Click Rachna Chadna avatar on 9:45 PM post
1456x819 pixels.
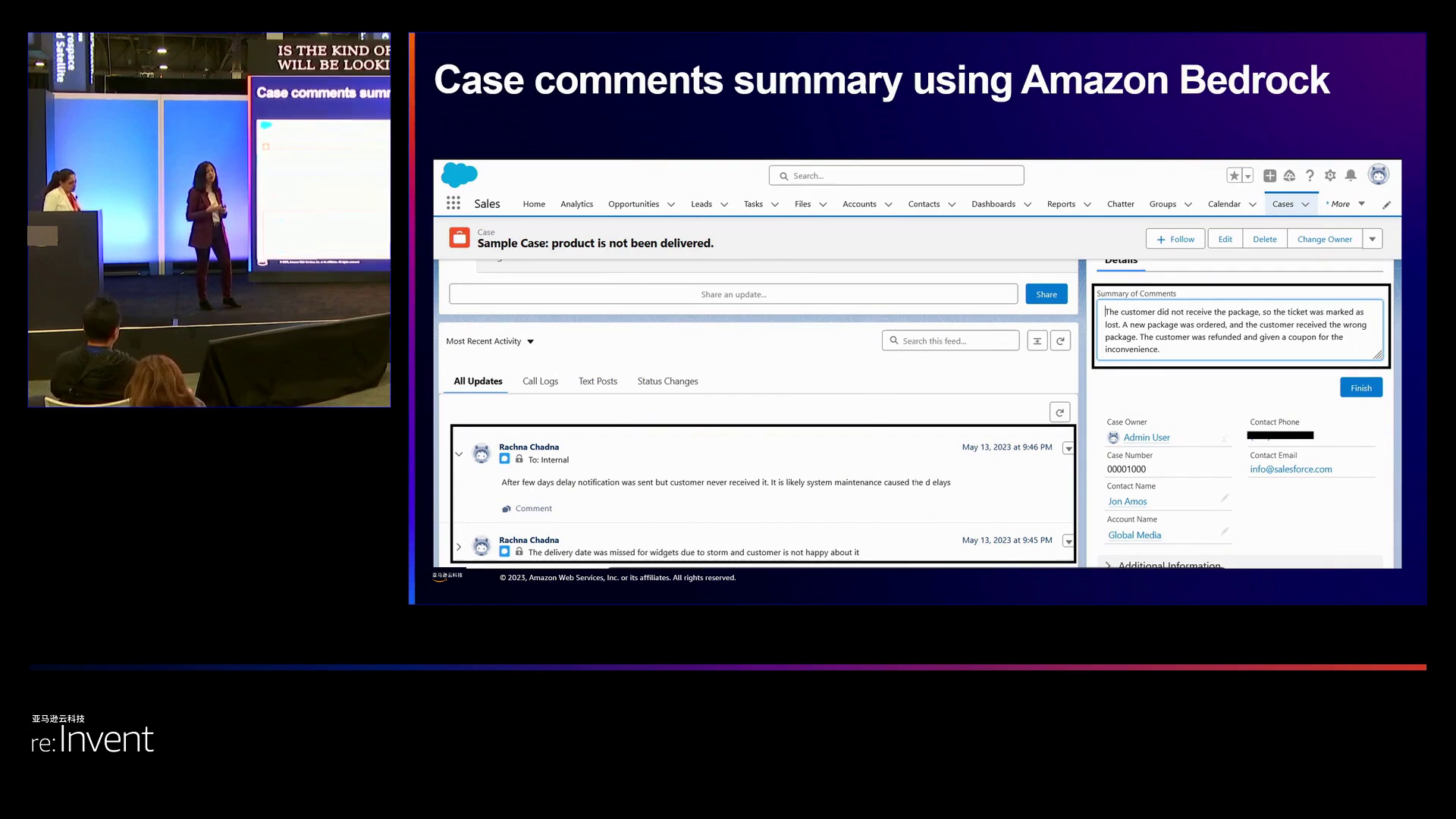[x=482, y=546]
